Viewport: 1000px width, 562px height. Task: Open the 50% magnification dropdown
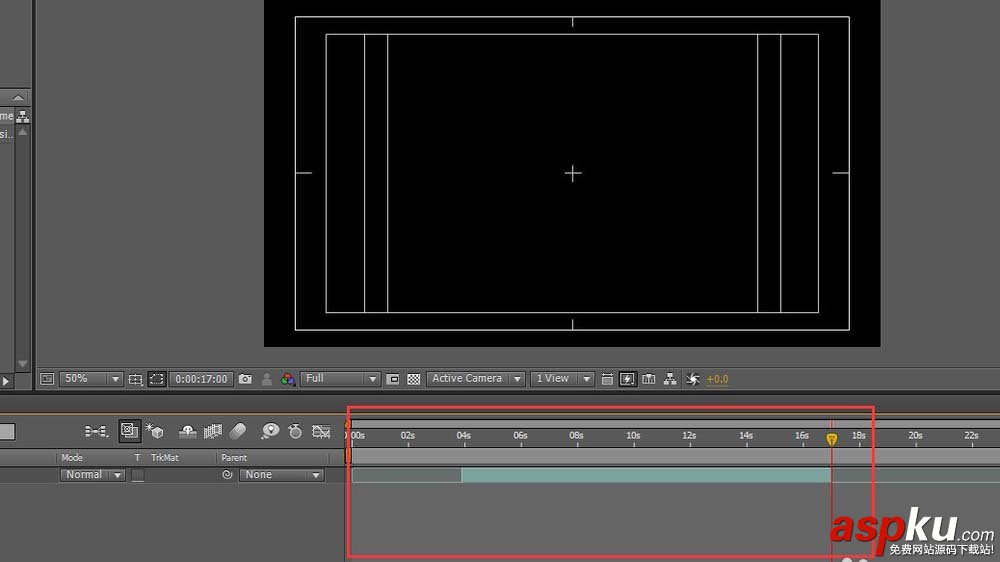91,379
